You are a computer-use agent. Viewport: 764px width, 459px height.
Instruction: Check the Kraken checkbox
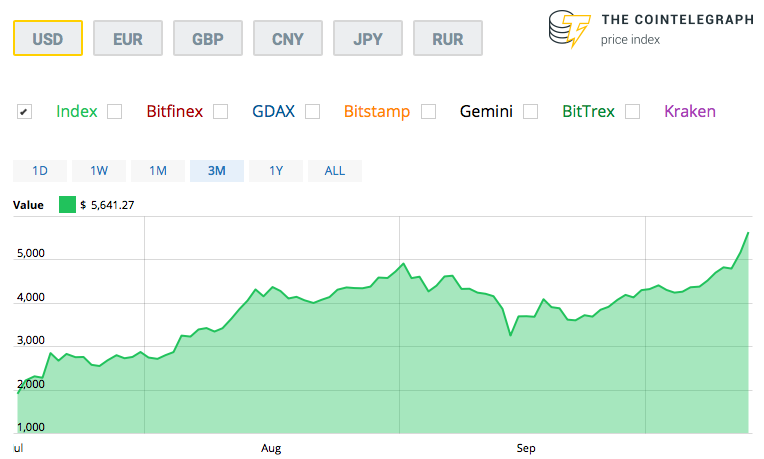click(x=632, y=112)
